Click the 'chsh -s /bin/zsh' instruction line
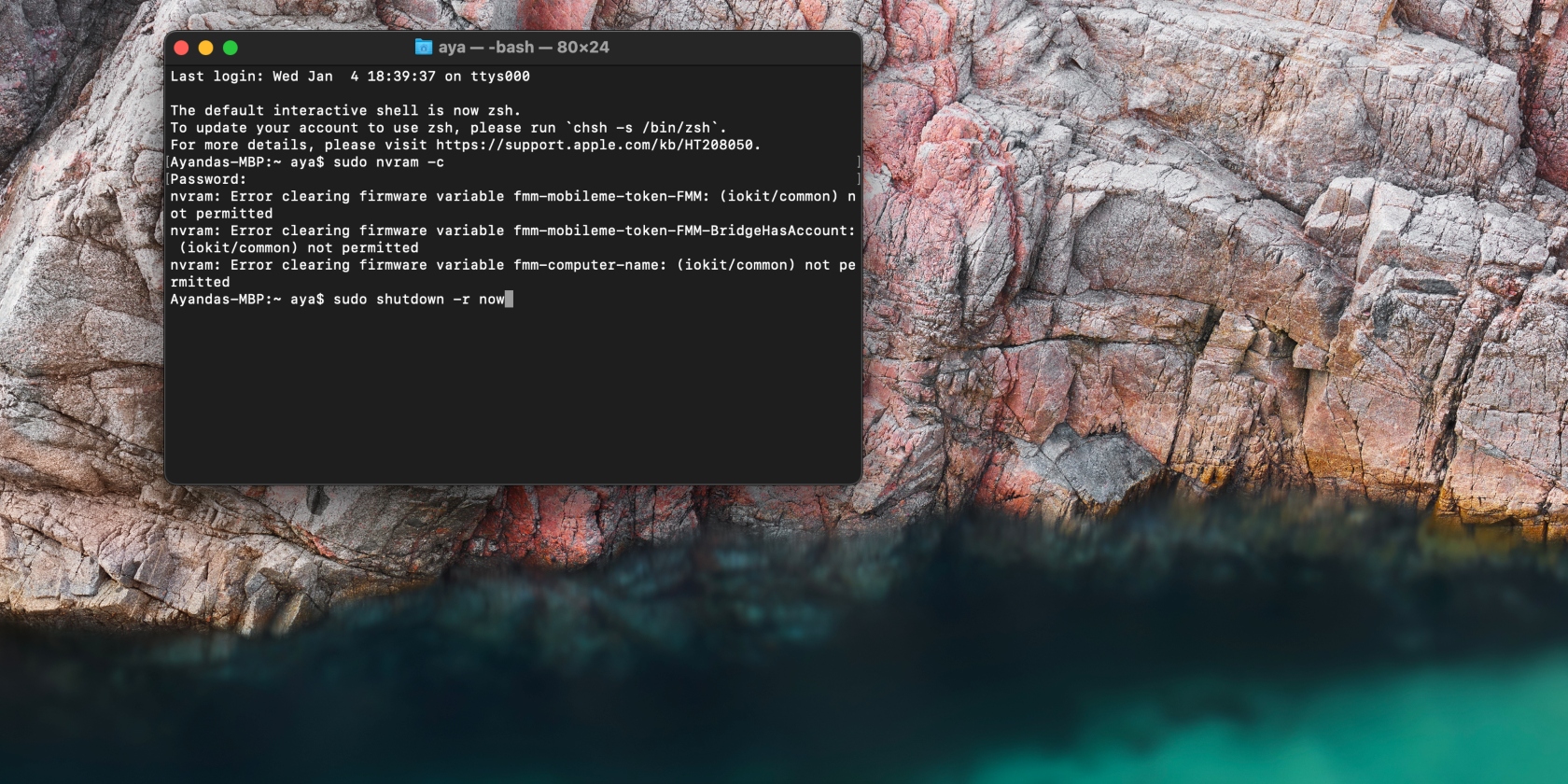Image resolution: width=1568 pixels, height=784 pixels. [448, 128]
